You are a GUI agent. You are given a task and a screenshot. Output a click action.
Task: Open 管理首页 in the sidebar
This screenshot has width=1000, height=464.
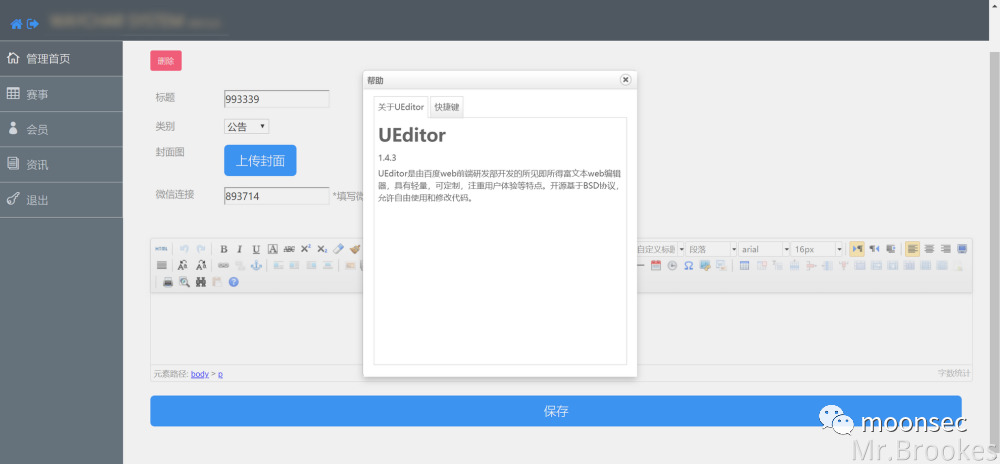coord(61,59)
